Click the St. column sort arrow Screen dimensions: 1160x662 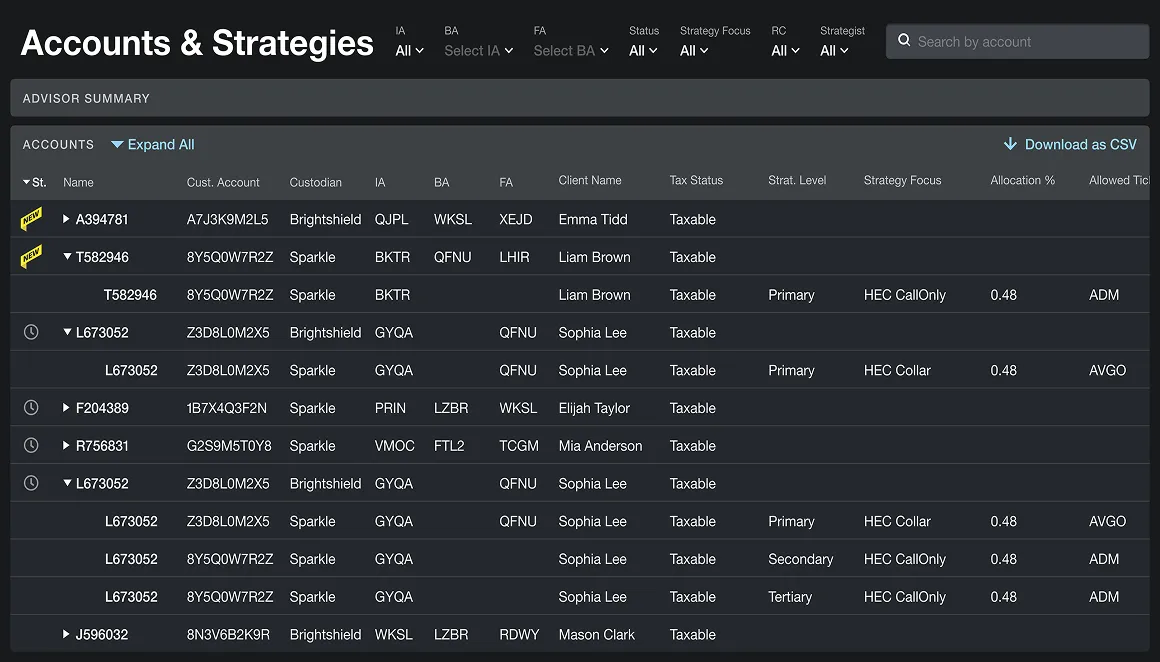[x=26, y=182]
